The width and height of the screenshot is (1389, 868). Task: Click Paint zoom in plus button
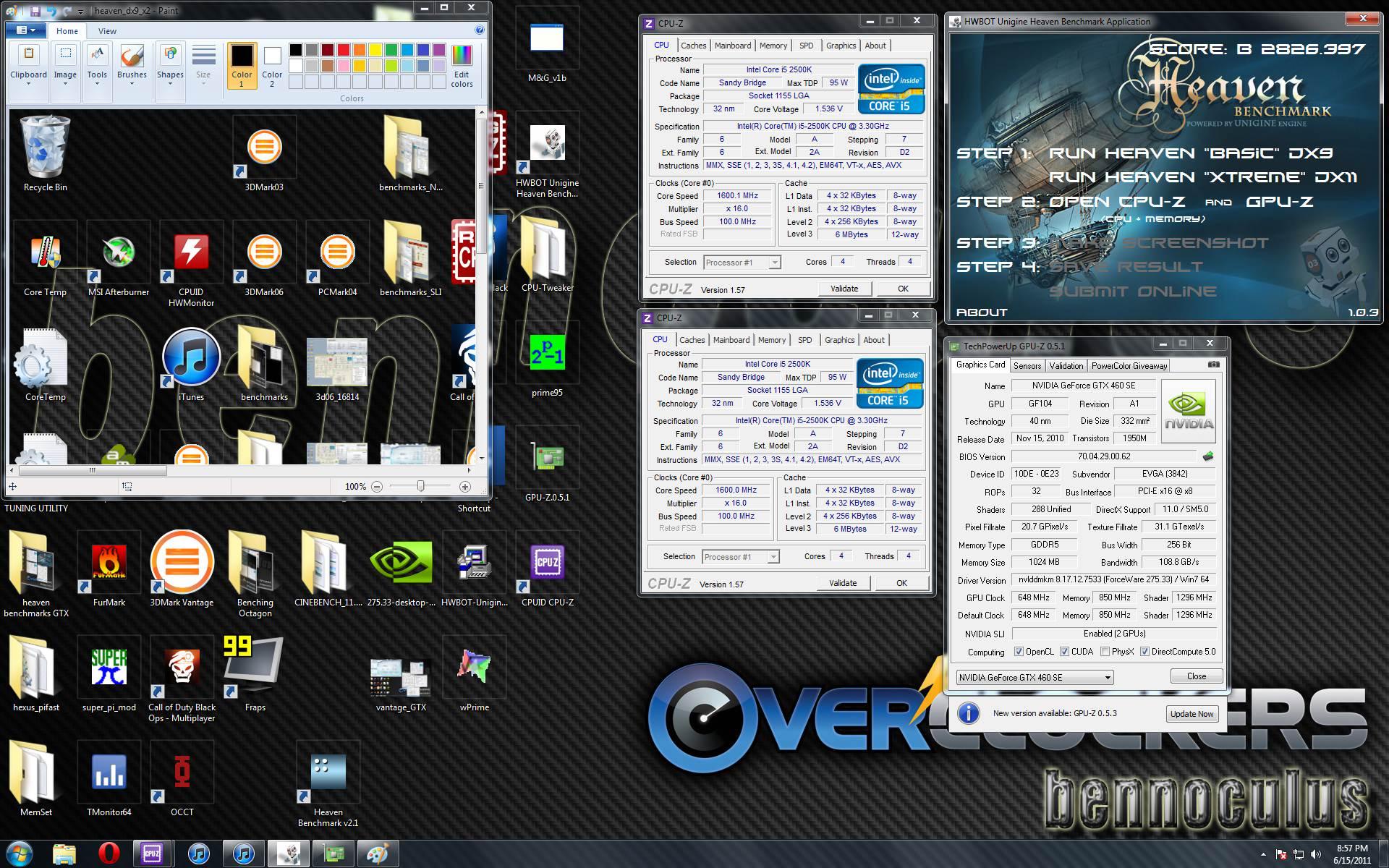click(x=465, y=487)
